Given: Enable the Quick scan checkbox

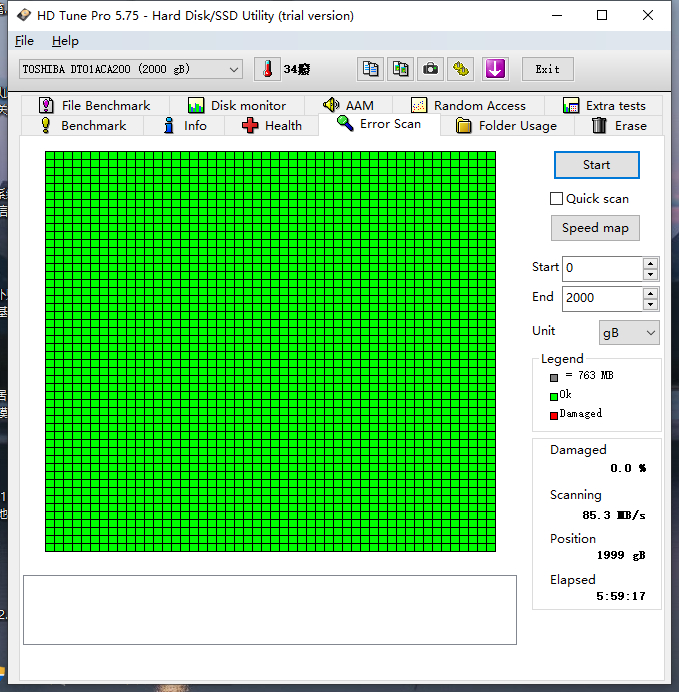Looking at the screenshot, I should tap(556, 199).
